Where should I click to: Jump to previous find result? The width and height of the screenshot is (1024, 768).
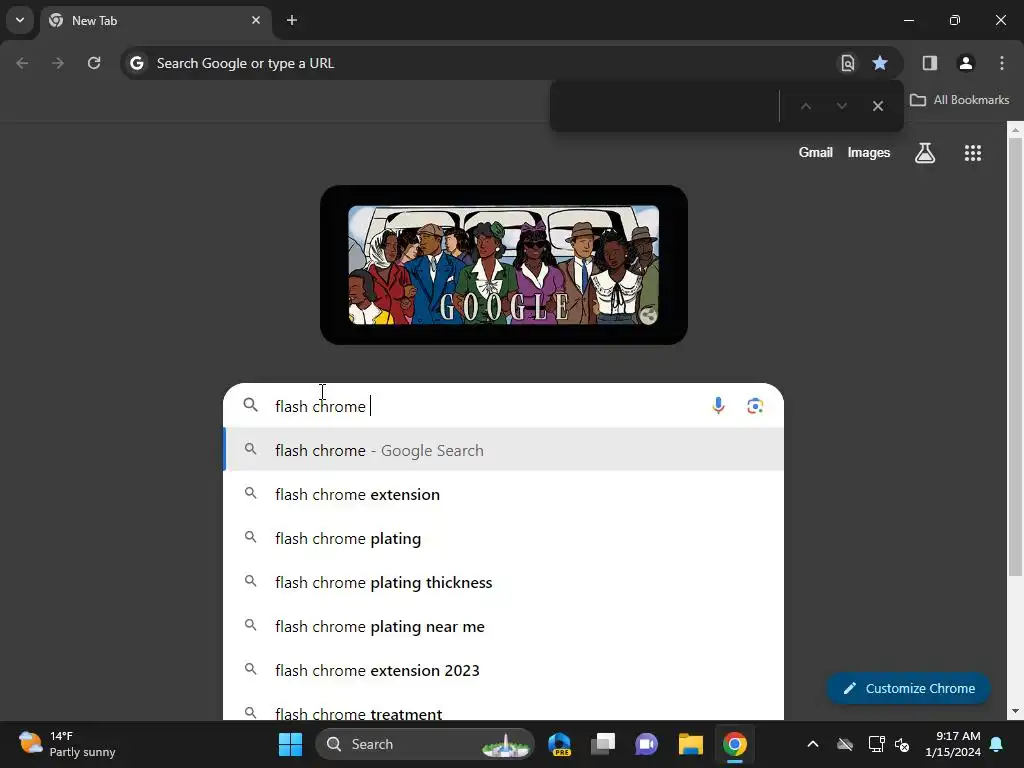tap(806, 106)
